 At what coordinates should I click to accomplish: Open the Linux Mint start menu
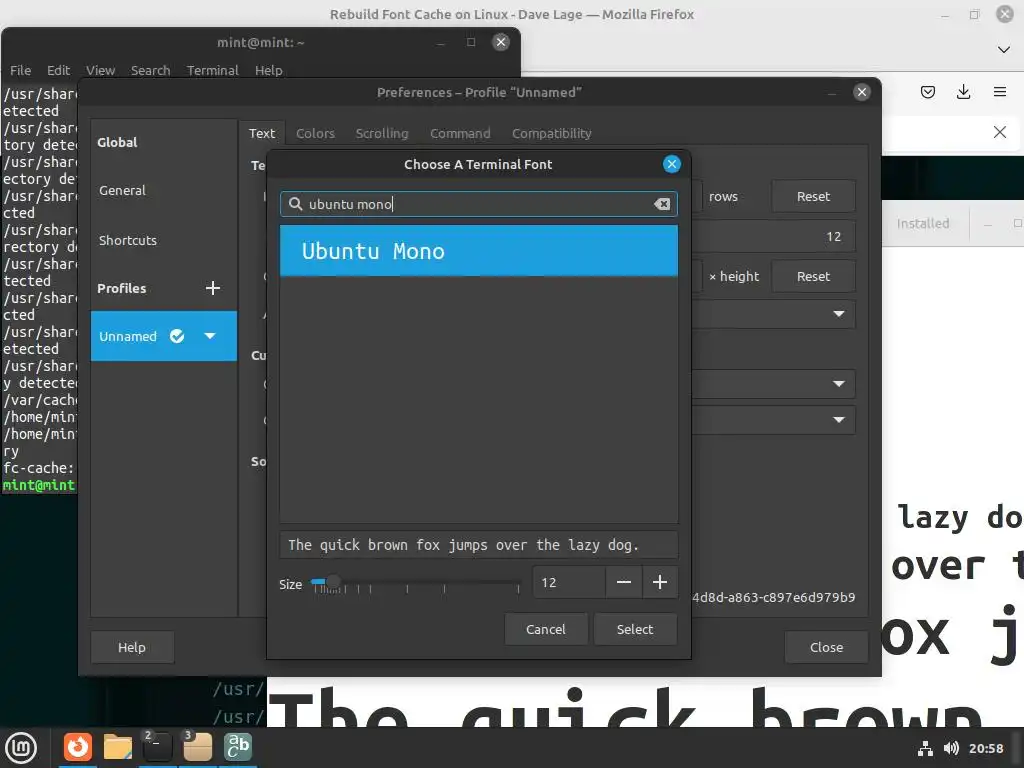22,747
